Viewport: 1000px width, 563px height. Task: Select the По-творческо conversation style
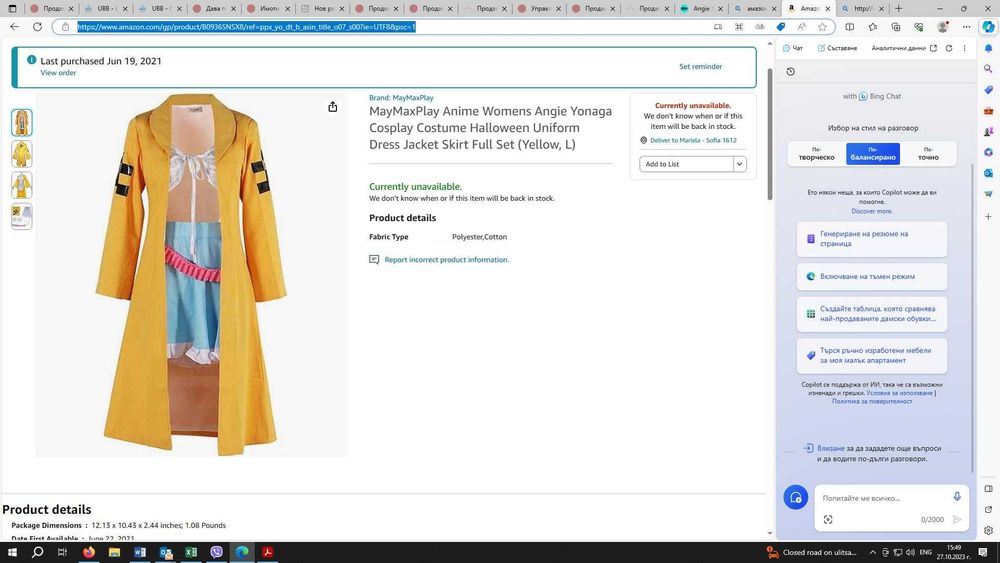pos(816,154)
